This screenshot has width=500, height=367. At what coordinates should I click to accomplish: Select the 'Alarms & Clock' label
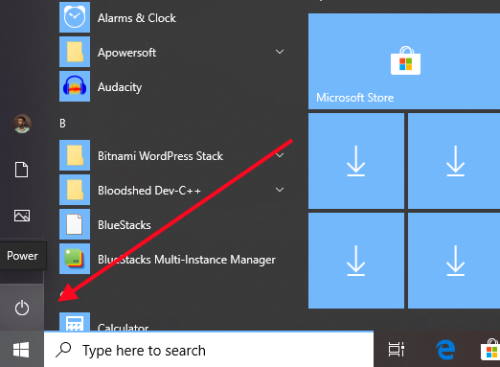tap(137, 18)
